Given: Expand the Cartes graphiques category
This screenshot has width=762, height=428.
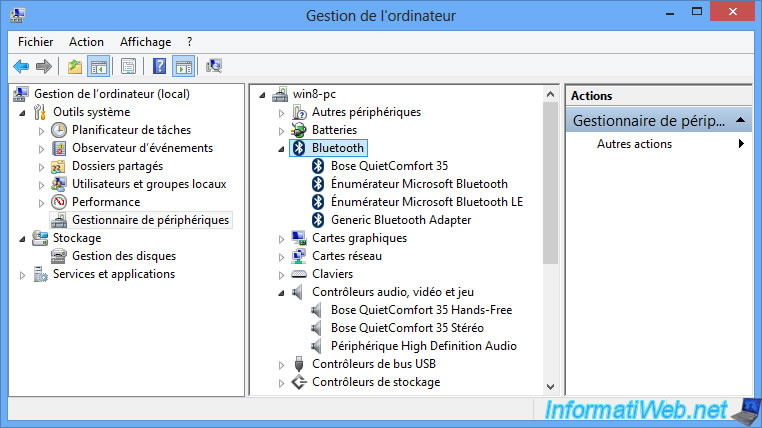Looking at the screenshot, I should [281, 238].
